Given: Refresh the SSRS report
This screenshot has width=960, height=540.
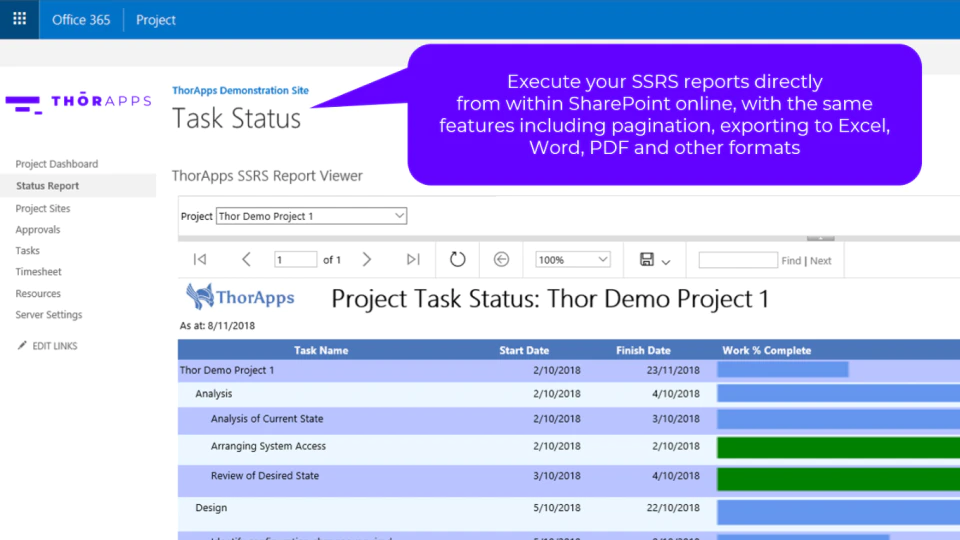Looking at the screenshot, I should [457, 260].
